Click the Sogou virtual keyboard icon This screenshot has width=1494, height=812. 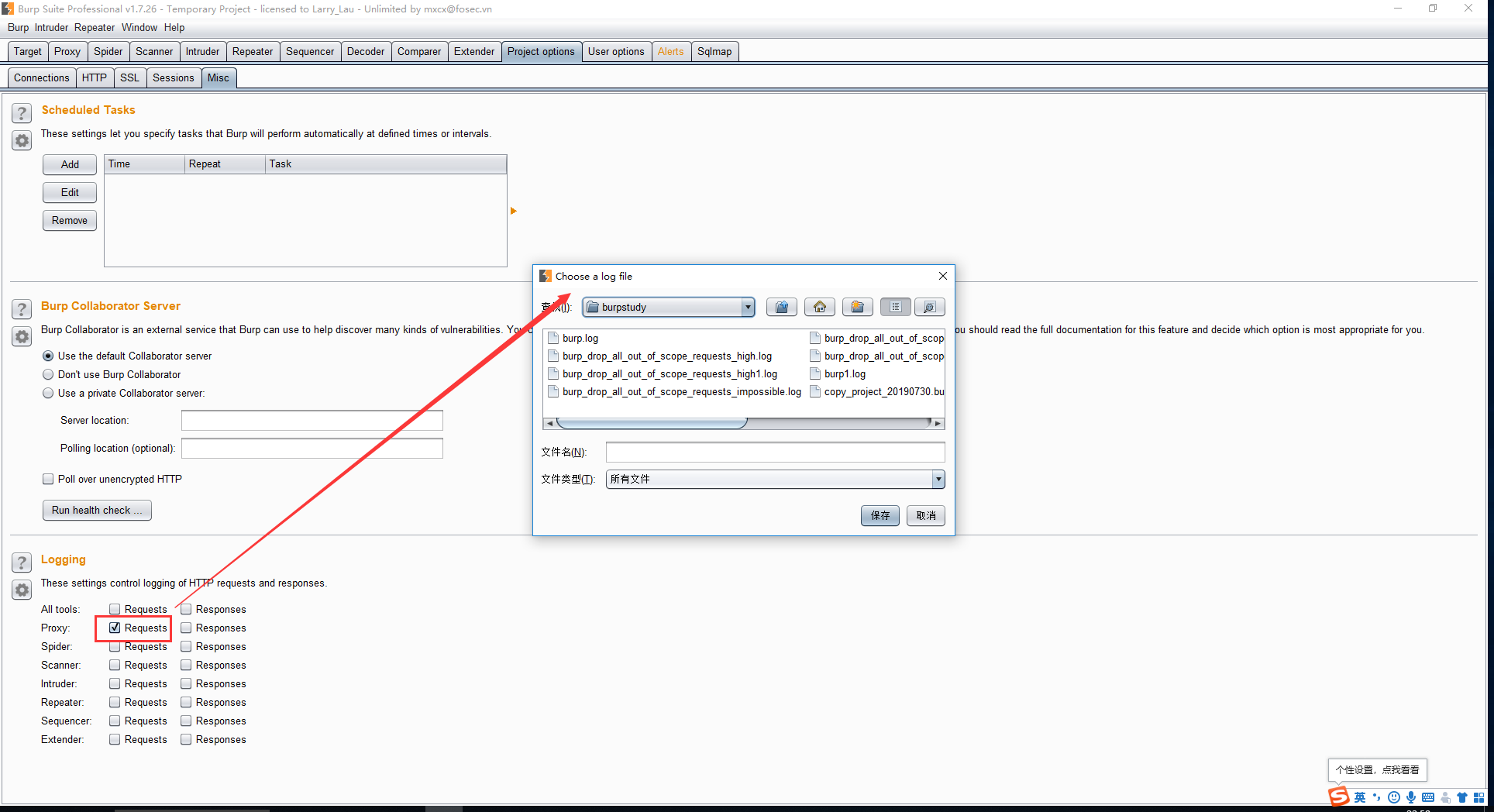[x=1428, y=797]
